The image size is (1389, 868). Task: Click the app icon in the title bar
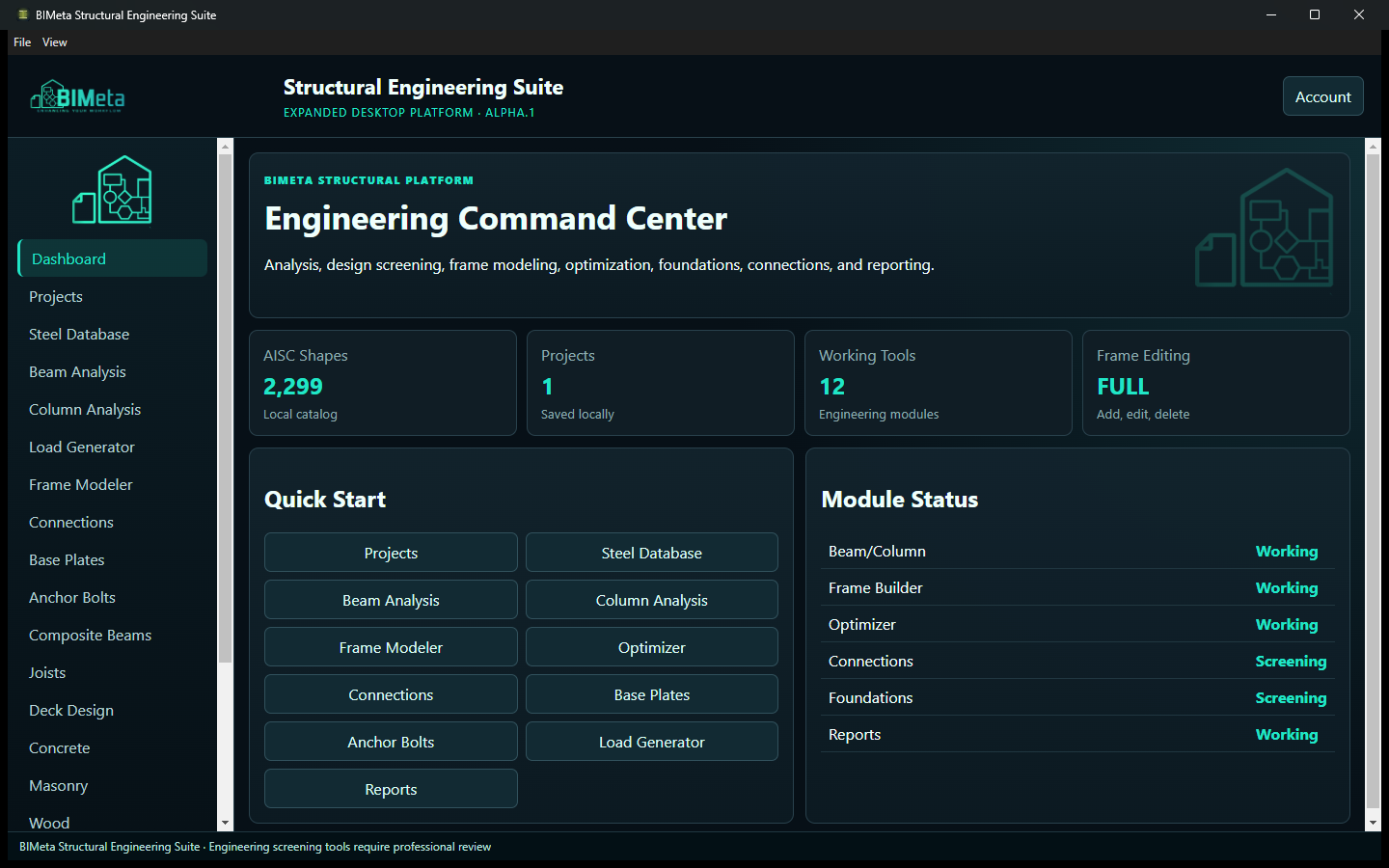coord(23,14)
